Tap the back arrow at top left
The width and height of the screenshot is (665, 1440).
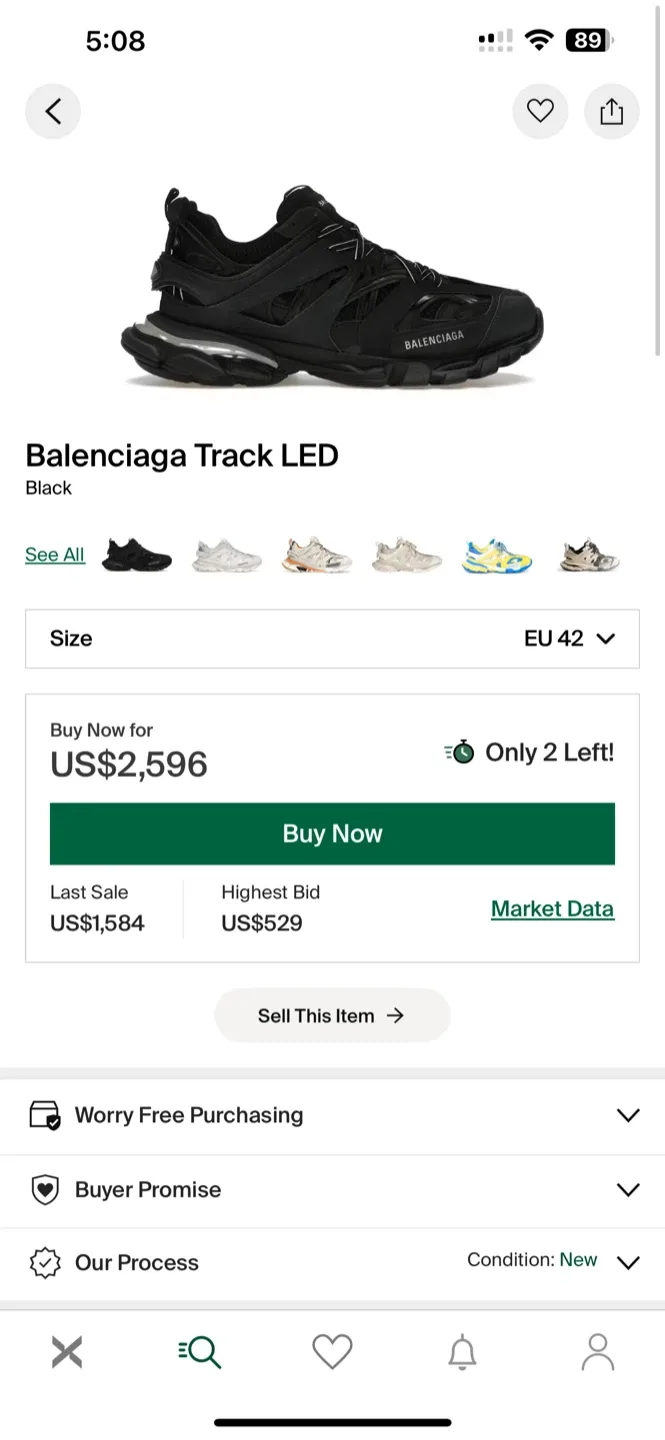pos(53,111)
